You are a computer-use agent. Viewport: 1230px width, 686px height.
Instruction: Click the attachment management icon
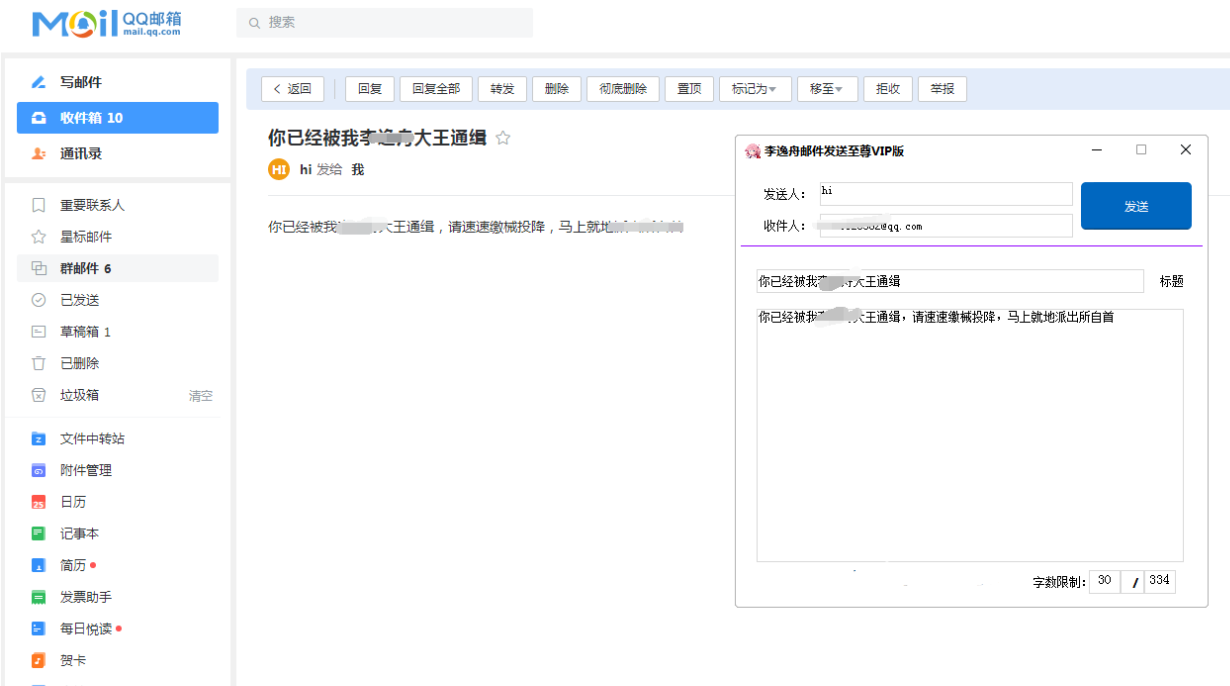39,470
